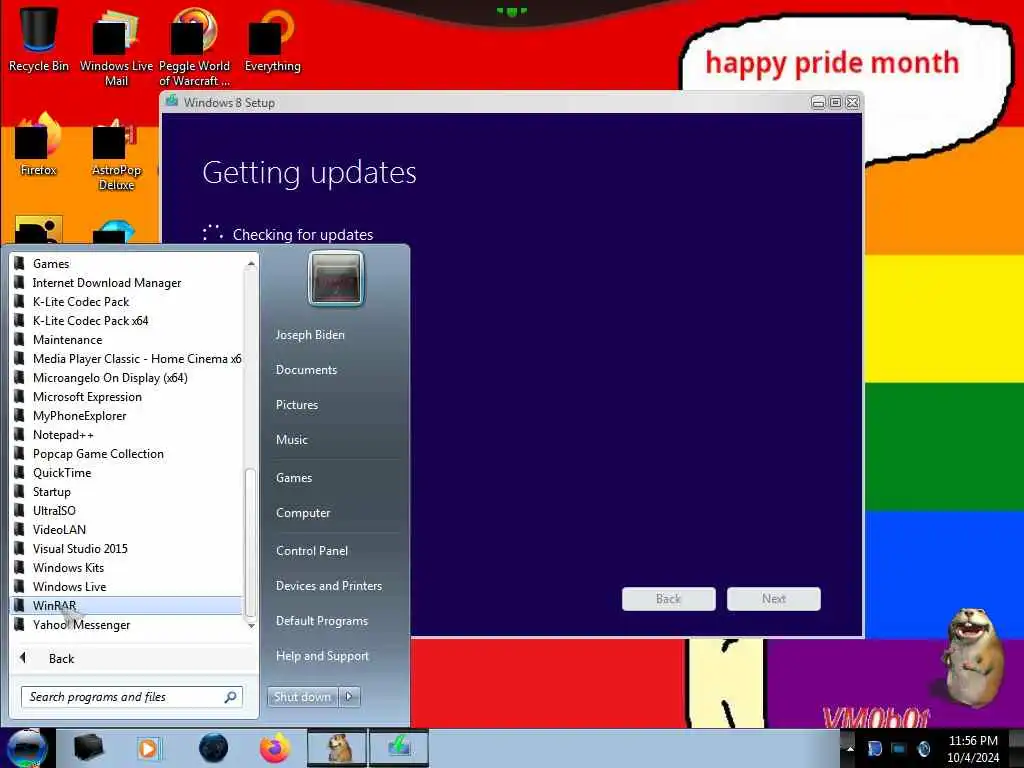The image size is (1024, 768).
Task: Open Media Player Classic - Home Cinema folder
Action: pos(127,359)
